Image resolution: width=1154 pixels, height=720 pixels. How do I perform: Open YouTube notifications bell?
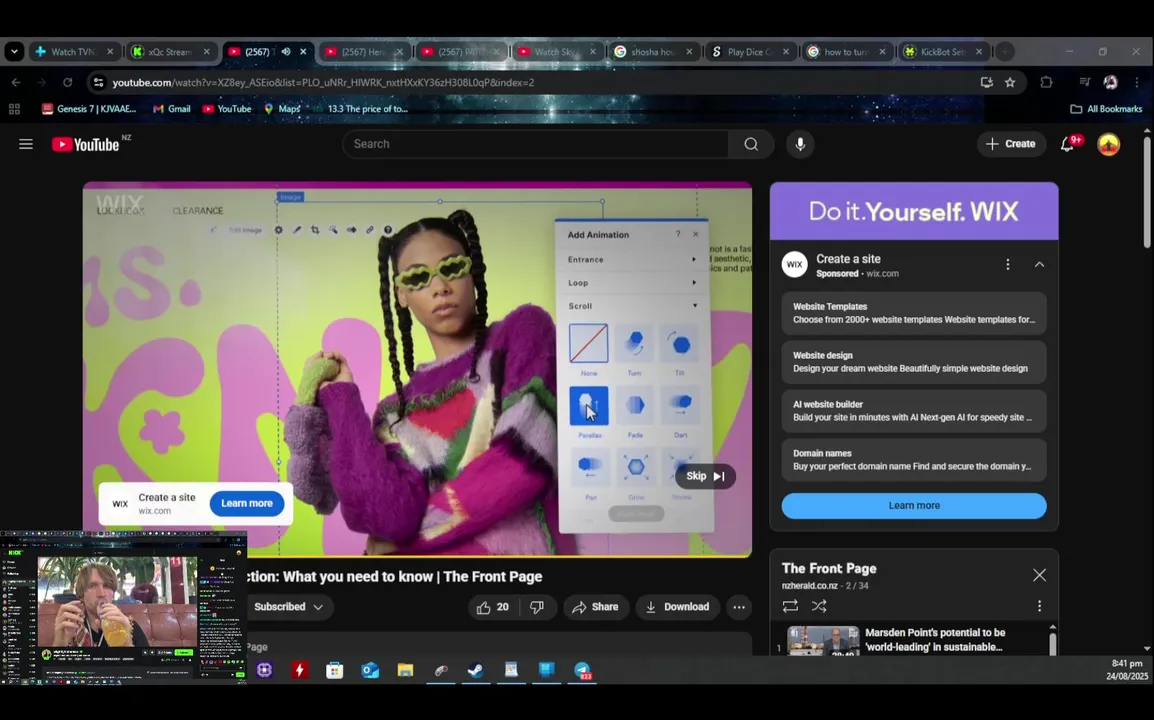tap(1067, 144)
